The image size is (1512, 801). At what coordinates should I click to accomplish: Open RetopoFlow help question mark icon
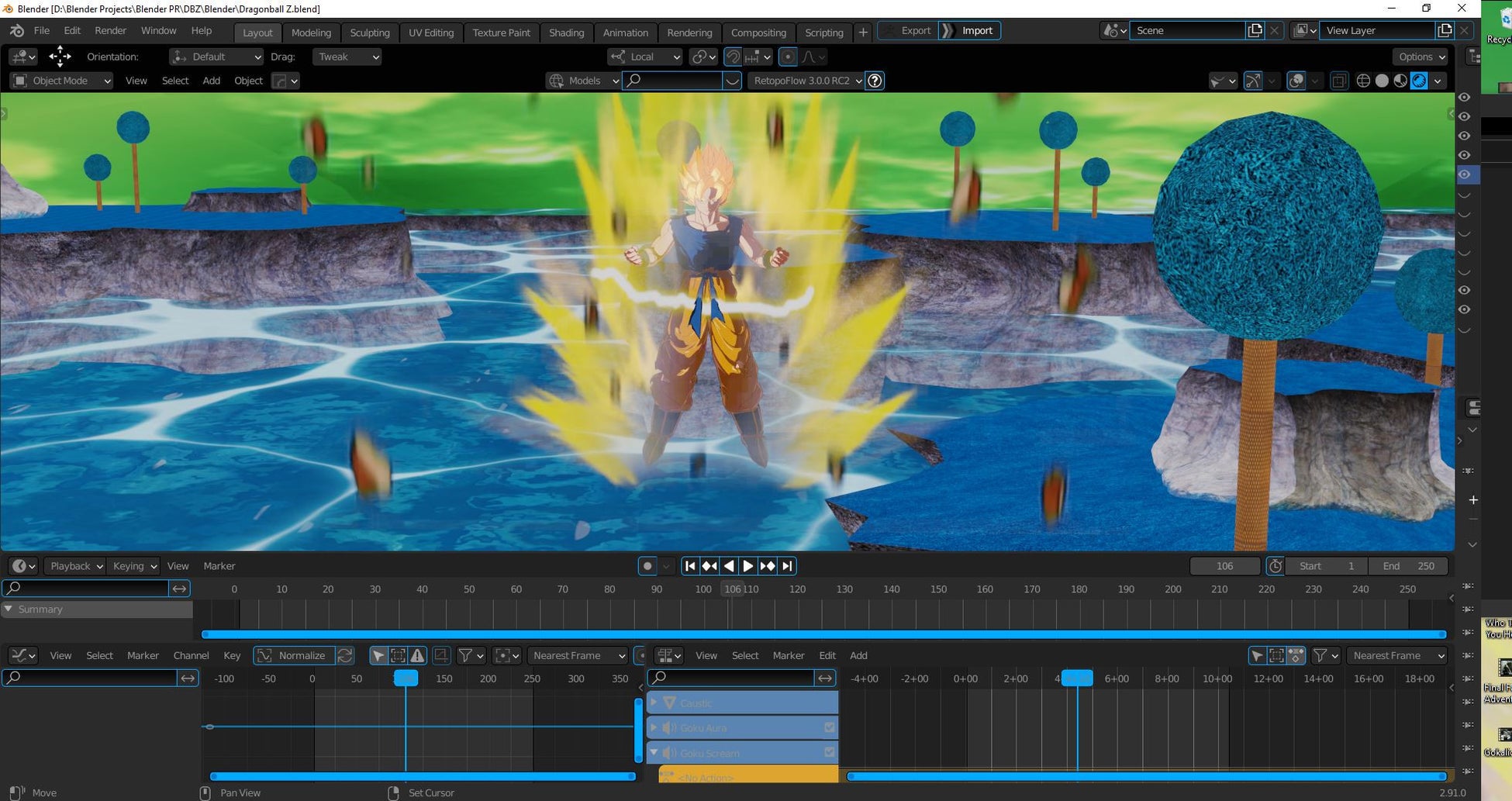(x=875, y=81)
